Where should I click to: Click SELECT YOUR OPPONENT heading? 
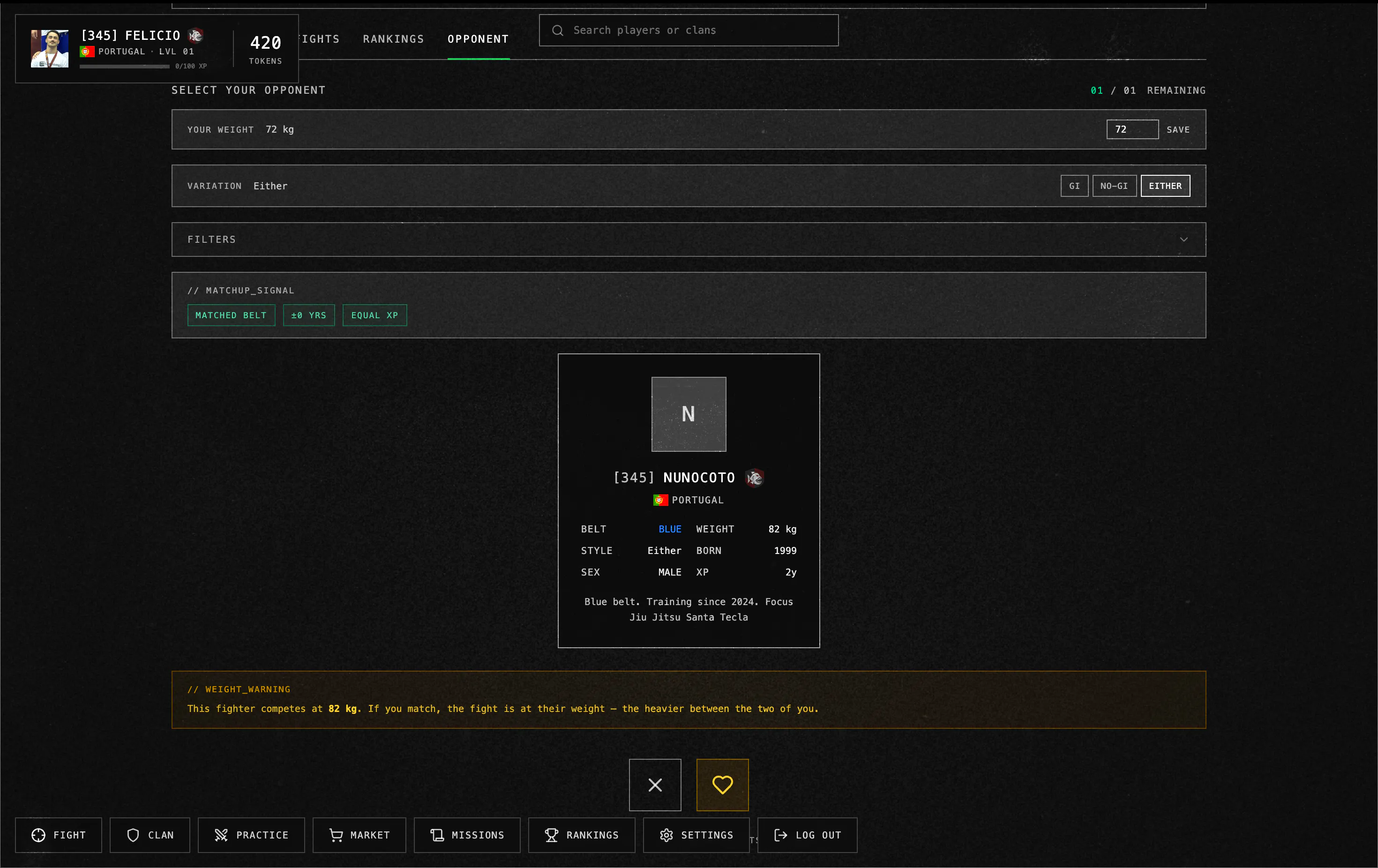point(248,90)
